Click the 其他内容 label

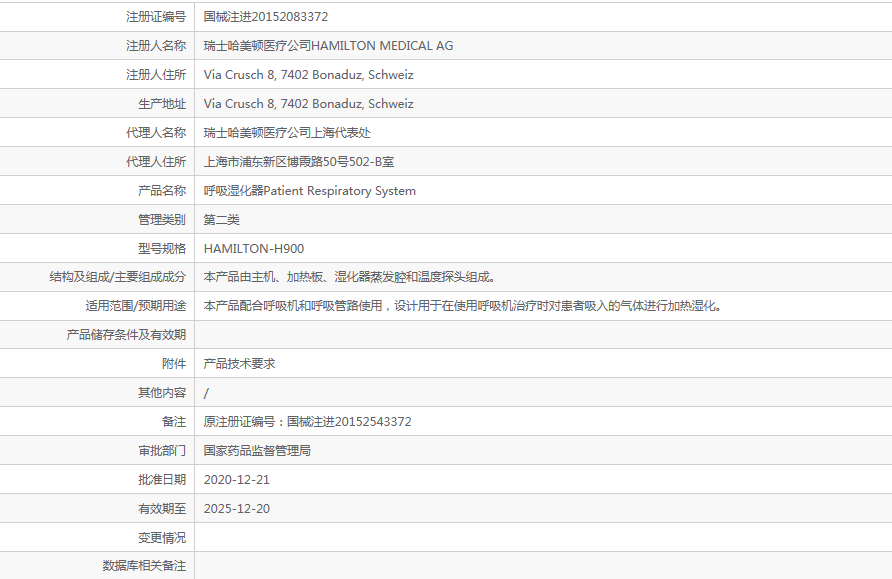point(162,393)
